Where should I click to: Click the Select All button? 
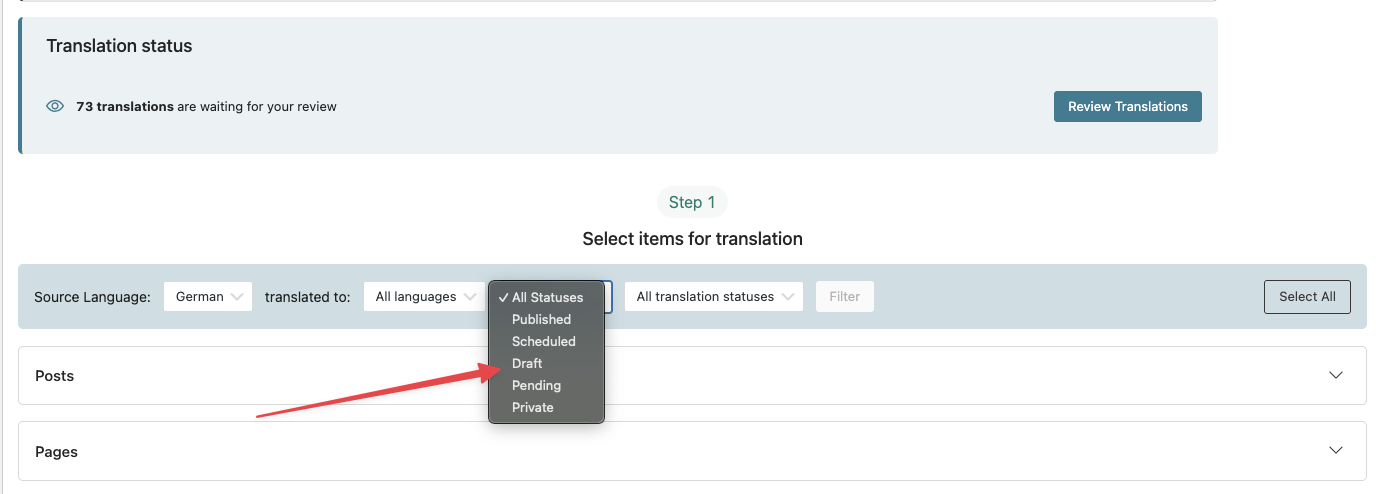[1307, 296]
